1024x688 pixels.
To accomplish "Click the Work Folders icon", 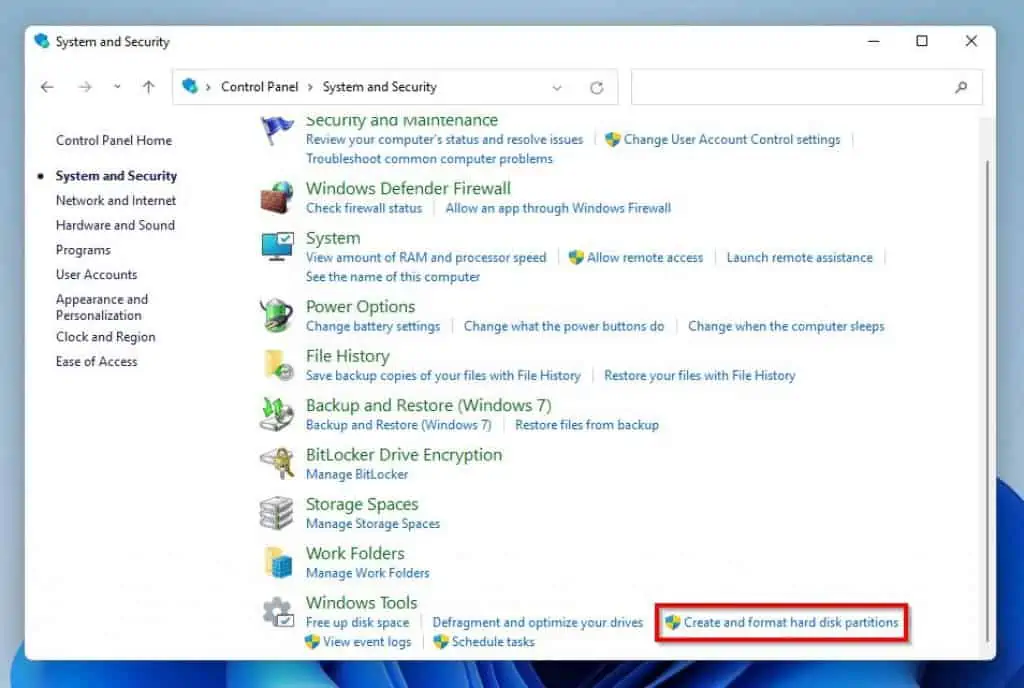I will (279, 562).
